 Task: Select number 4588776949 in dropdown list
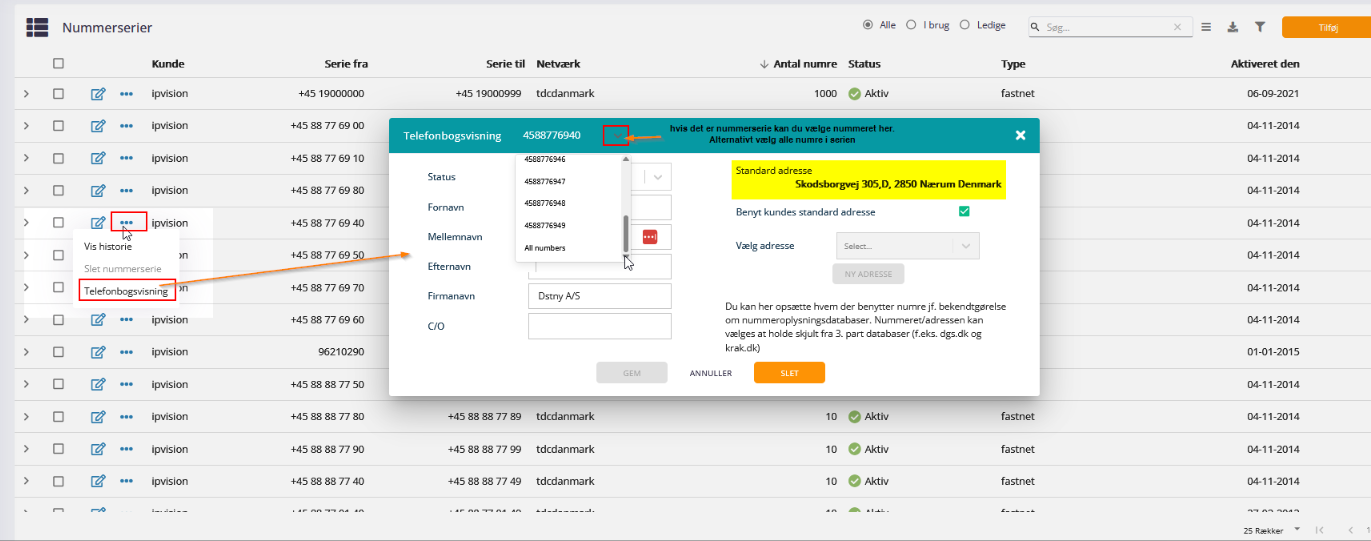545,225
